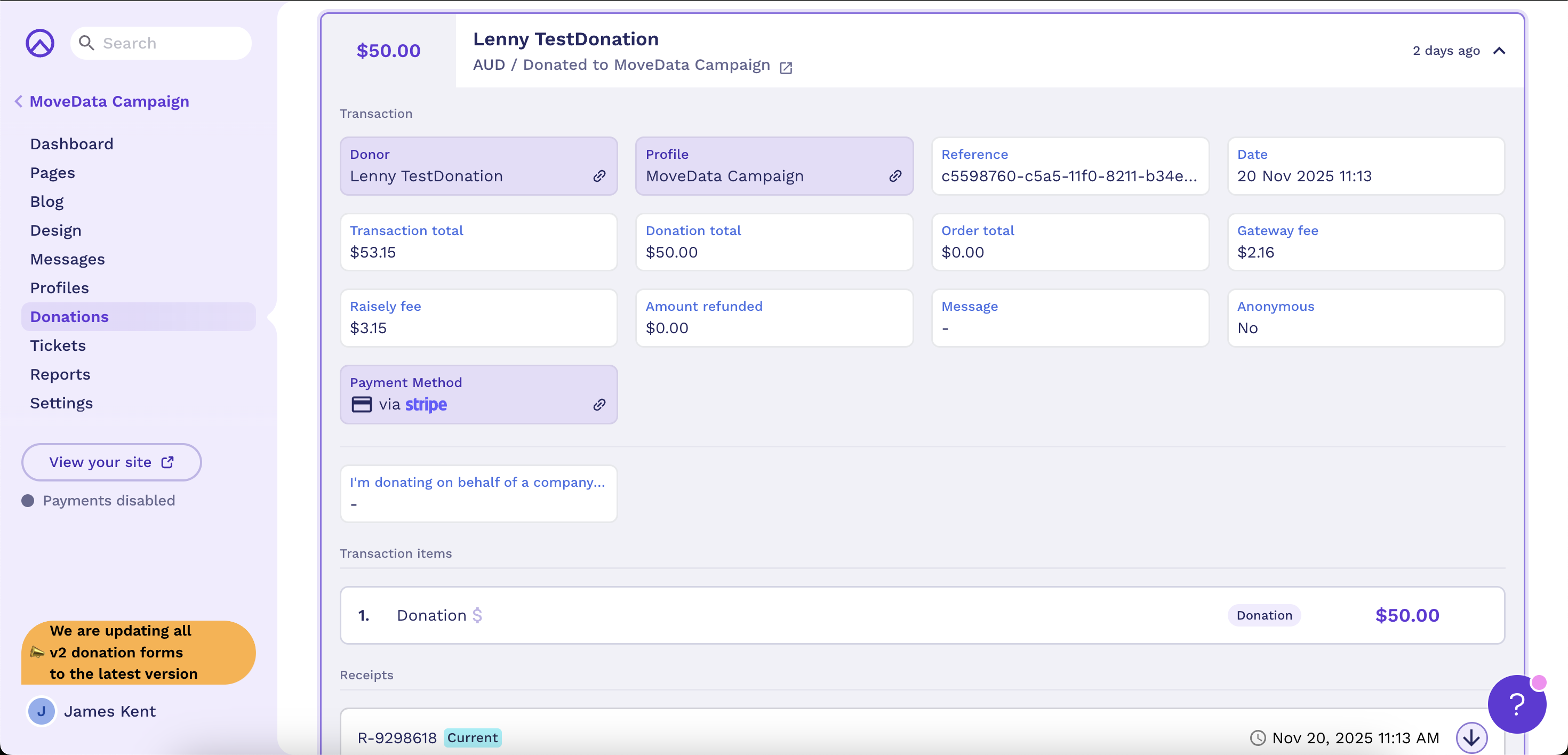Expand the truncated Reference value
The image size is (1568, 755).
pos(1069,176)
